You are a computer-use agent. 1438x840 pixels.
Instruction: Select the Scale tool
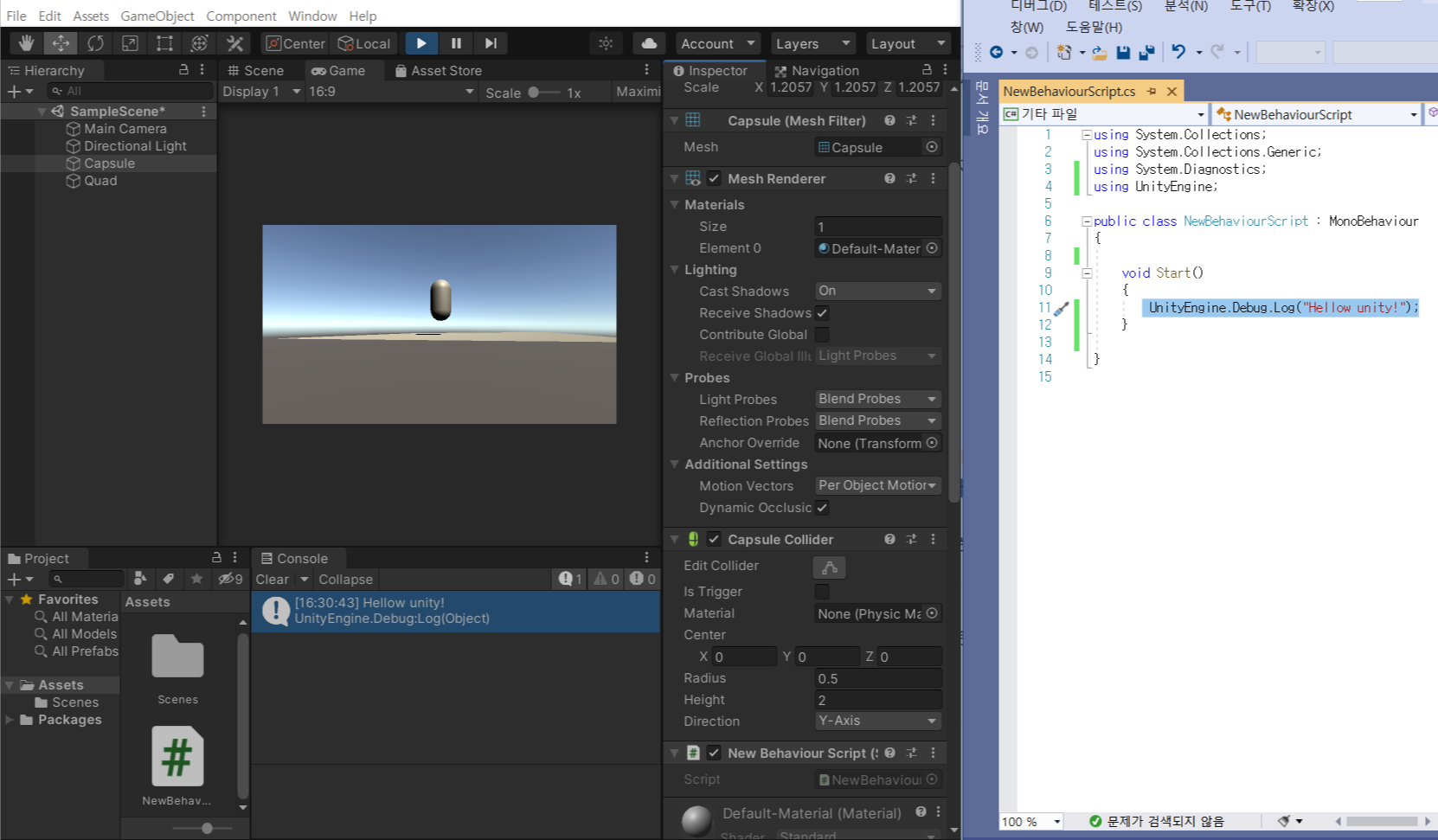click(130, 43)
